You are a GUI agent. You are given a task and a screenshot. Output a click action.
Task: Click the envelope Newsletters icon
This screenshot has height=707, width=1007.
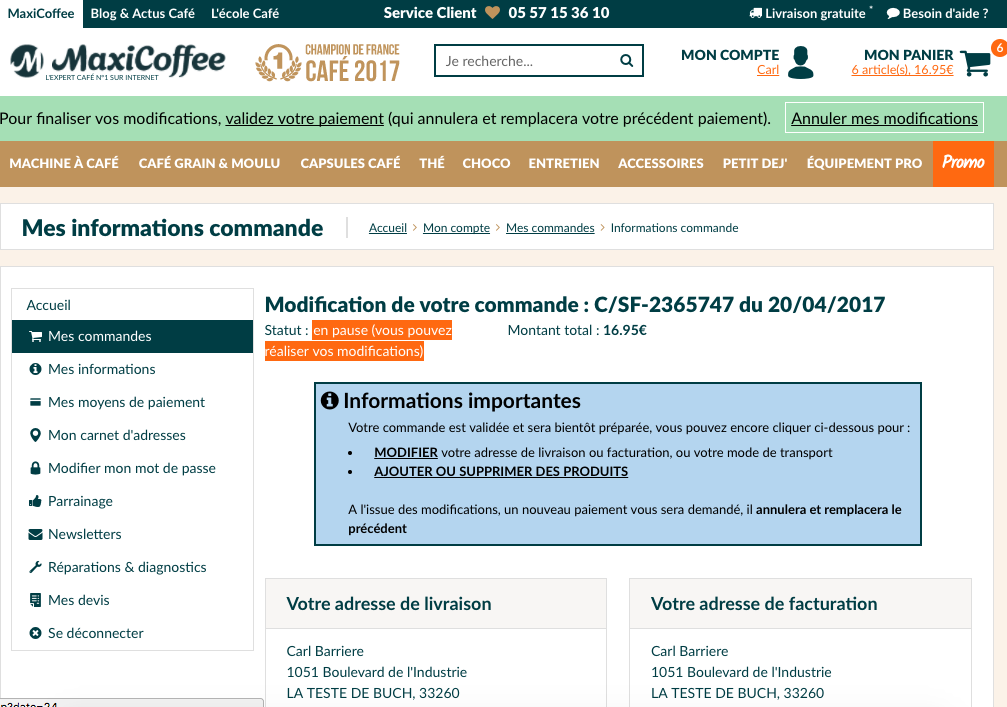[x=35, y=534]
